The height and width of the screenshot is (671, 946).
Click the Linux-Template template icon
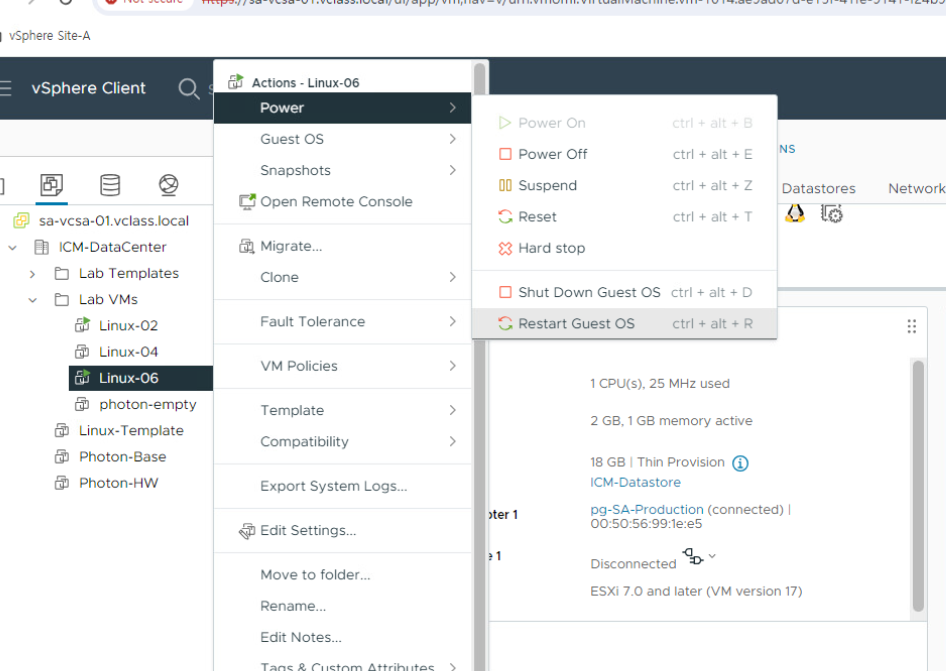(62, 430)
